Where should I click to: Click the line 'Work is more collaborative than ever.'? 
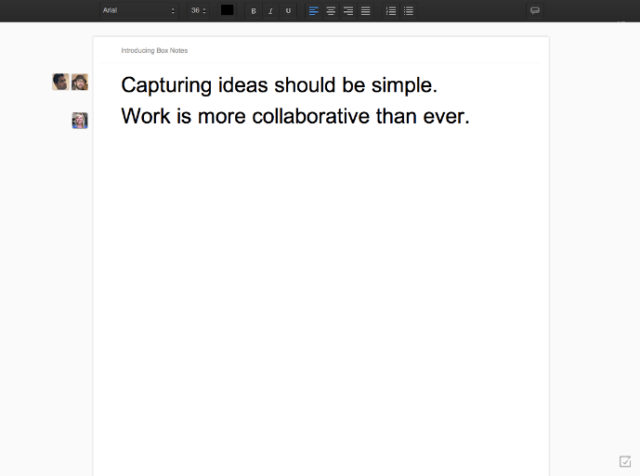point(295,116)
